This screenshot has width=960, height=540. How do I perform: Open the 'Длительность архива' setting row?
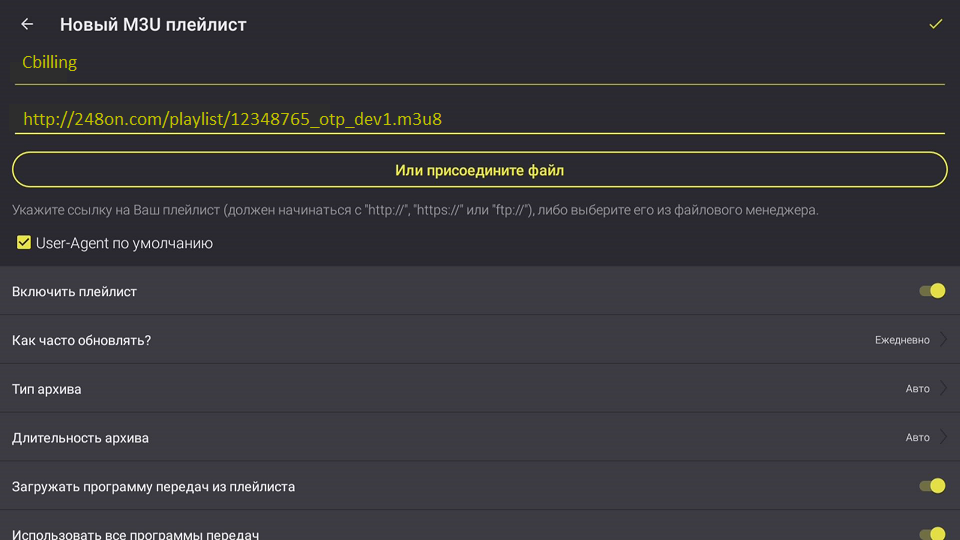(x=479, y=437)
